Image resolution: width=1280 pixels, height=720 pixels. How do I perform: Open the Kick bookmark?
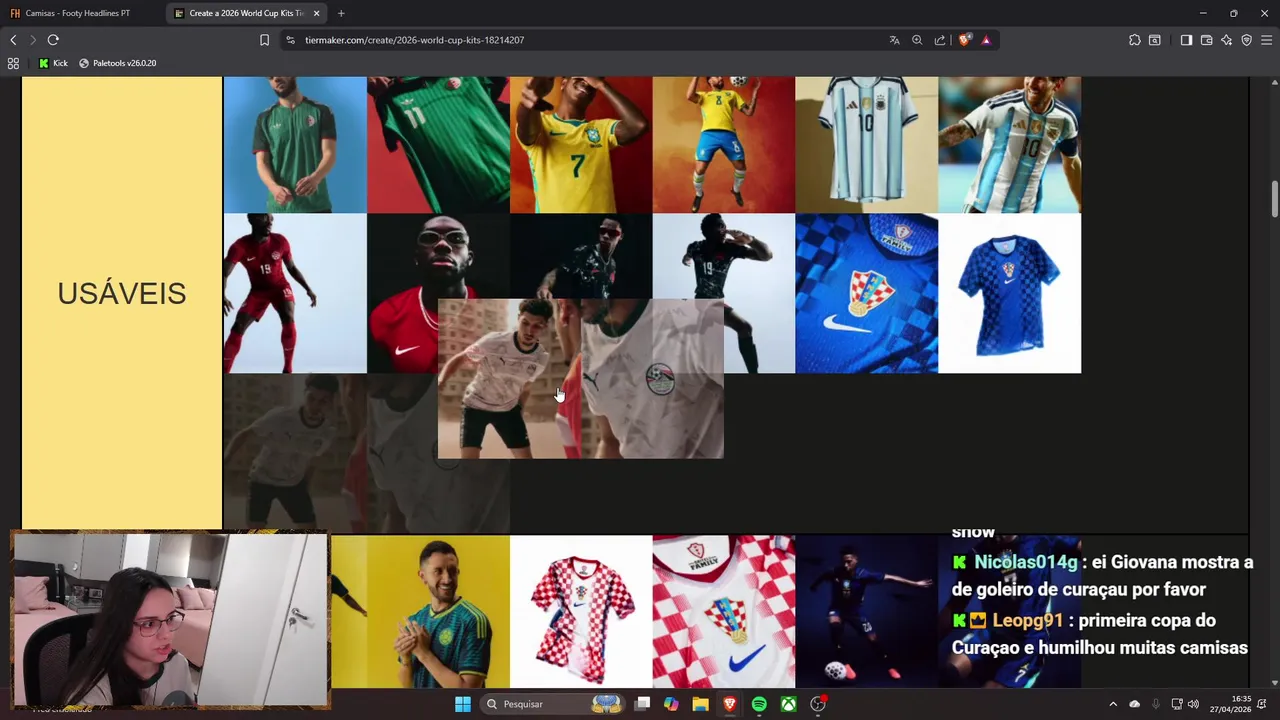53,63
